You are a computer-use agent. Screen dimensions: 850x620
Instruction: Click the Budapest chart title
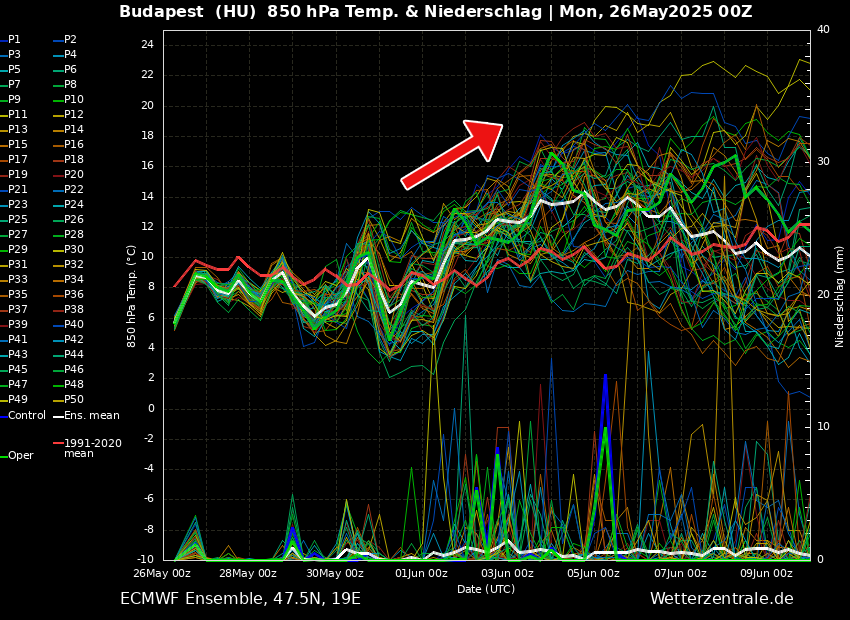coord(435,12)
